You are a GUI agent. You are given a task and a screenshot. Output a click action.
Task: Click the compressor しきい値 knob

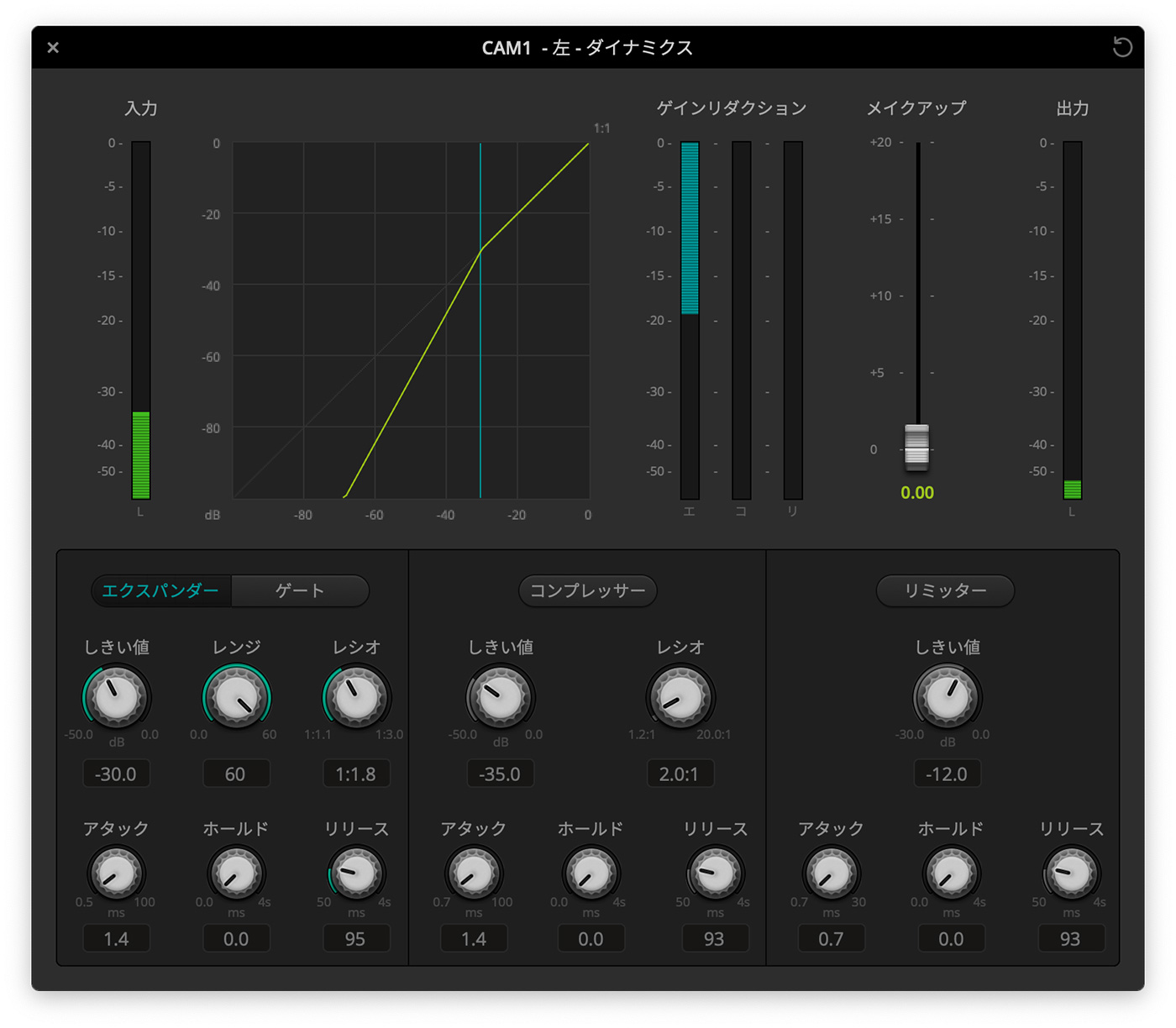tap(500, 697)
